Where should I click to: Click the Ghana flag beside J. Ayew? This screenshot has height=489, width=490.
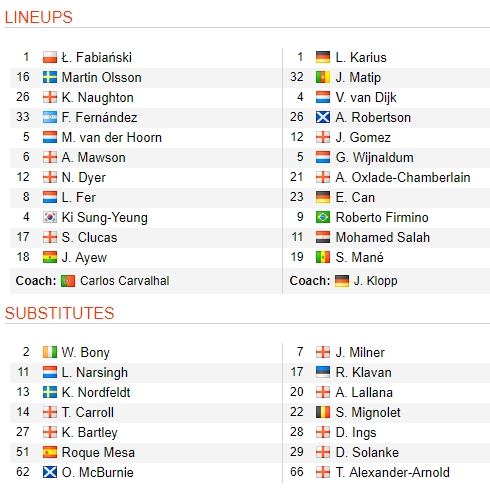click(50, 257)
